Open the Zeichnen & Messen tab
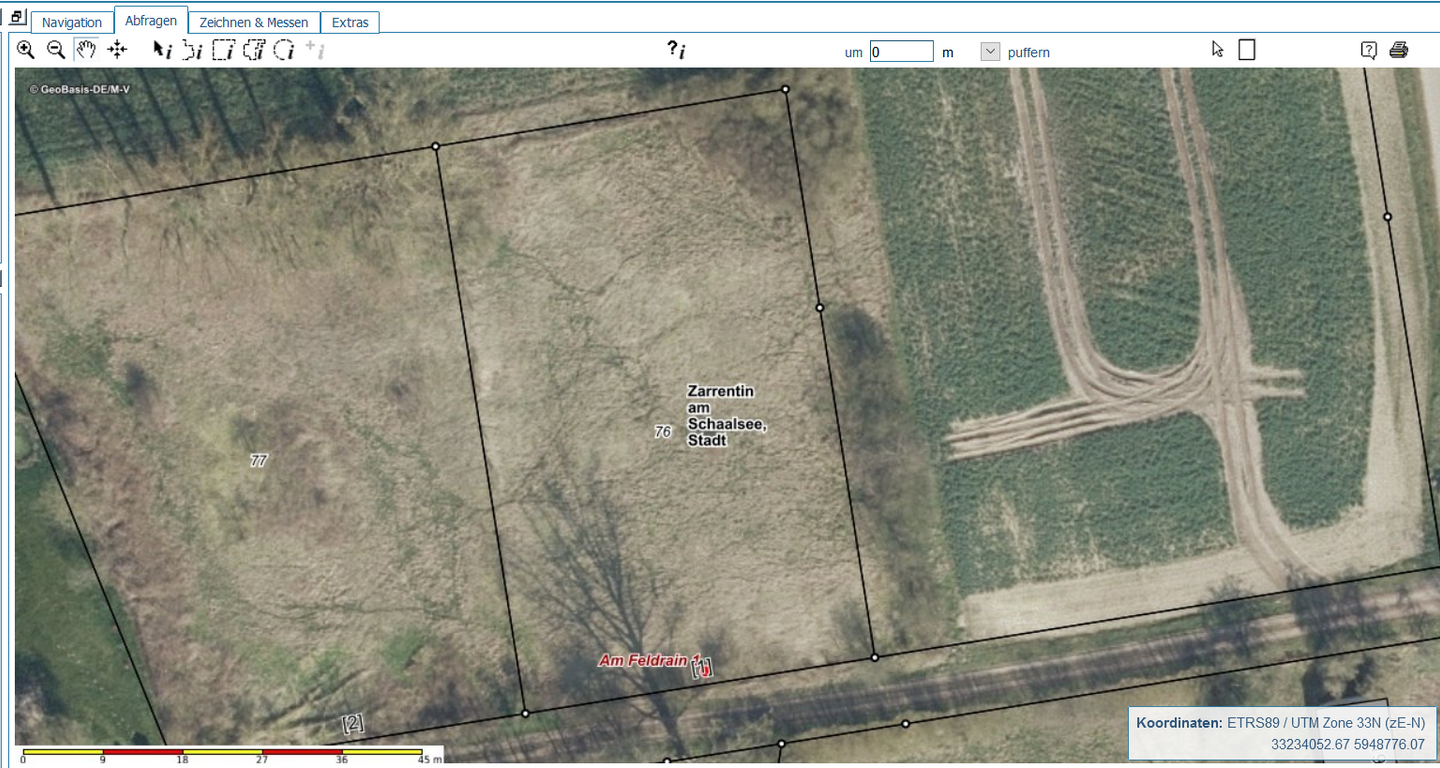This screenshot has width=1440, height=768. pyautogui.click(x=254, y=22)
